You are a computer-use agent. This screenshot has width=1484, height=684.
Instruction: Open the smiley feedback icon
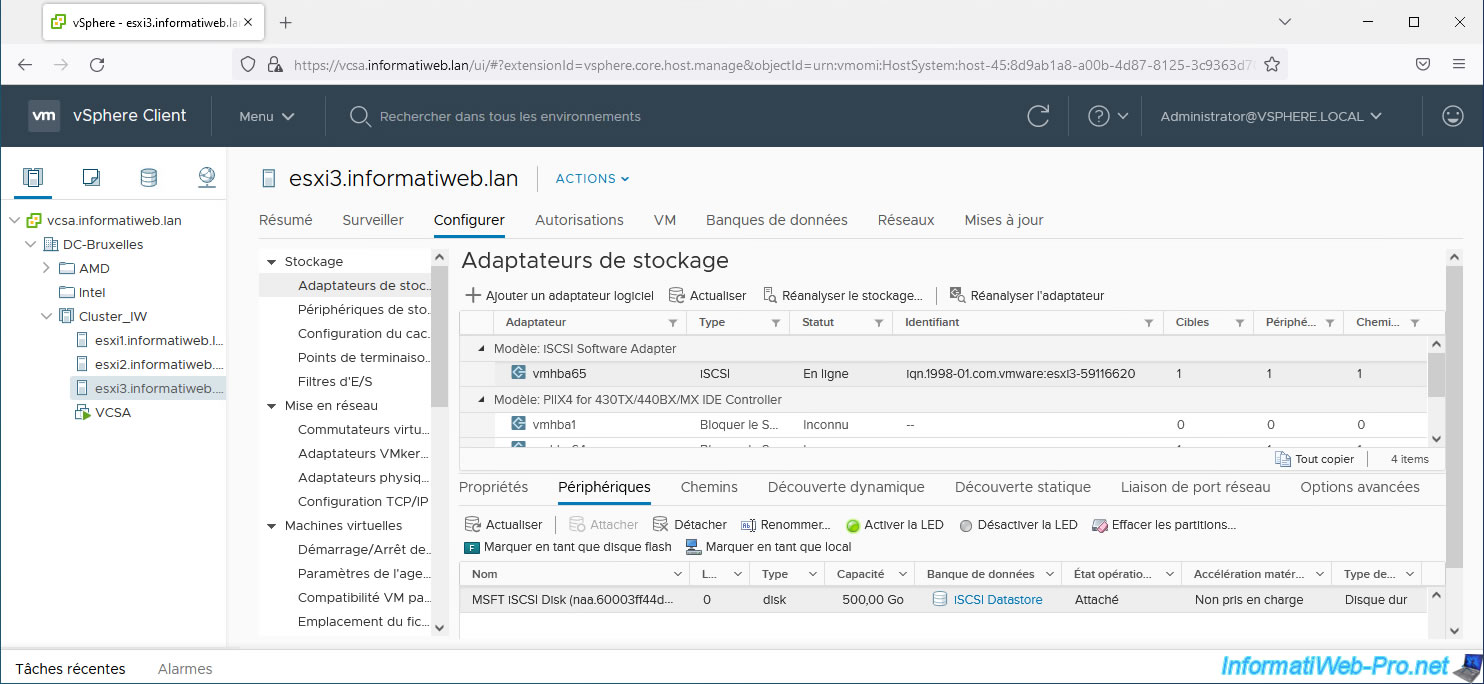click(1453, 116)
